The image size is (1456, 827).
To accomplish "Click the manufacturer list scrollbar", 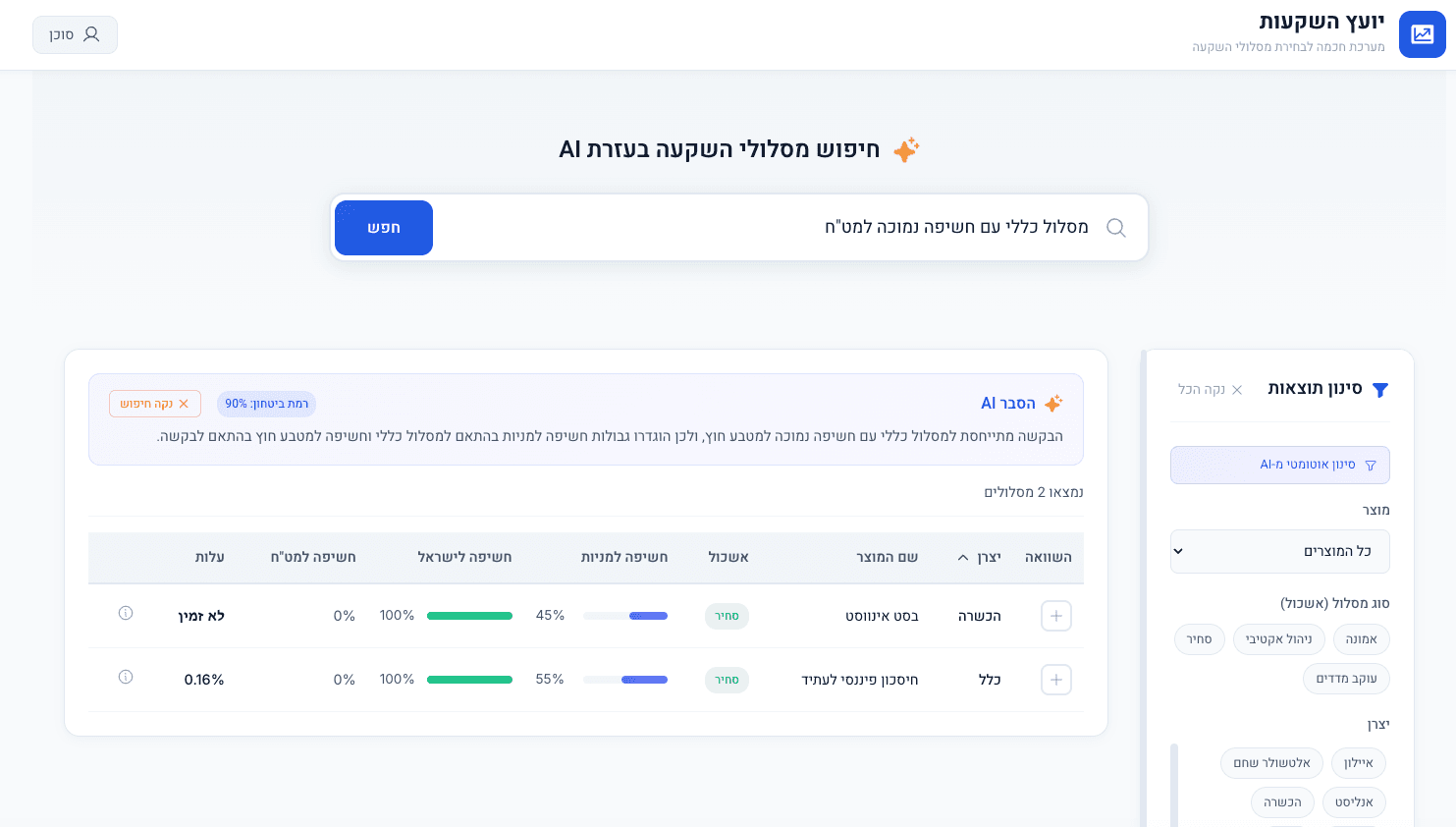I will pos(1174,786).
